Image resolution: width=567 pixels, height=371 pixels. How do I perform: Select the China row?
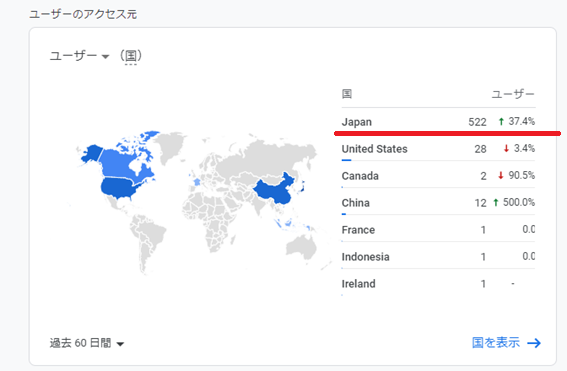pyautogui.click(x=438, y=202)
